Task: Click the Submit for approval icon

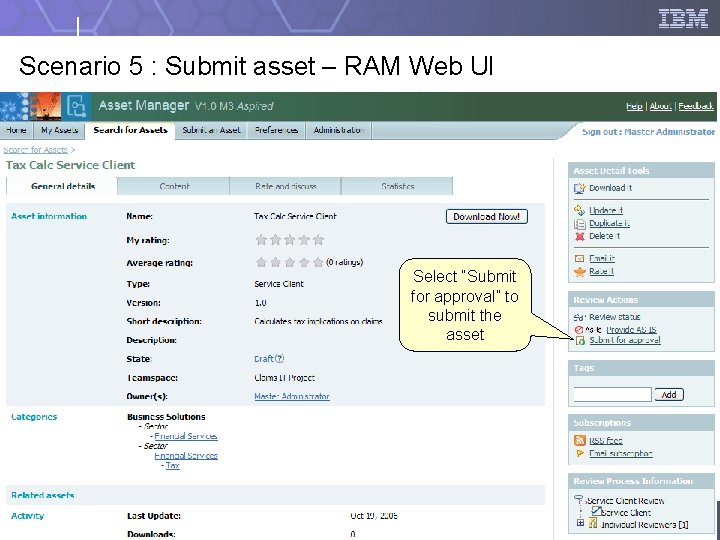Action: click(580, 341)
